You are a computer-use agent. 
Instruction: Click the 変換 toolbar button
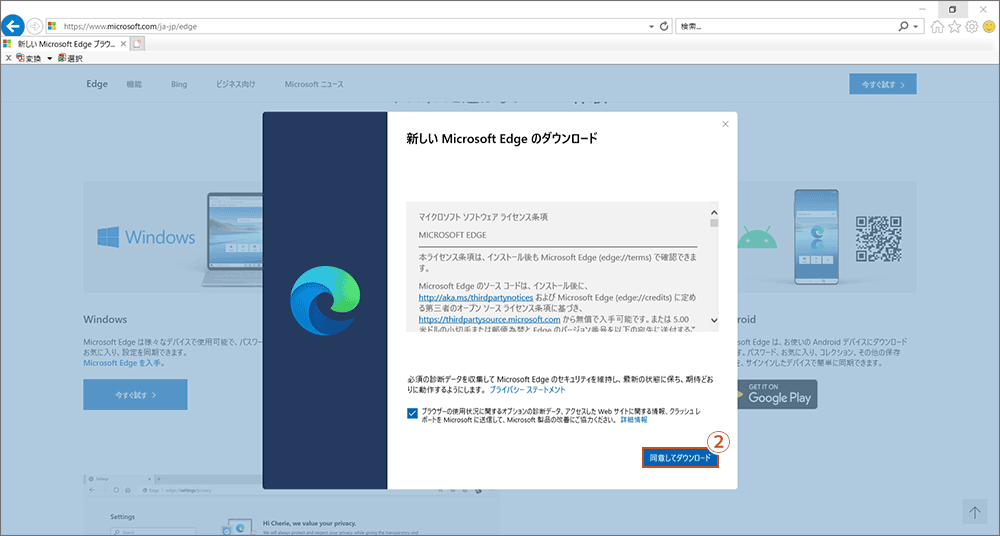click(29, 58)
